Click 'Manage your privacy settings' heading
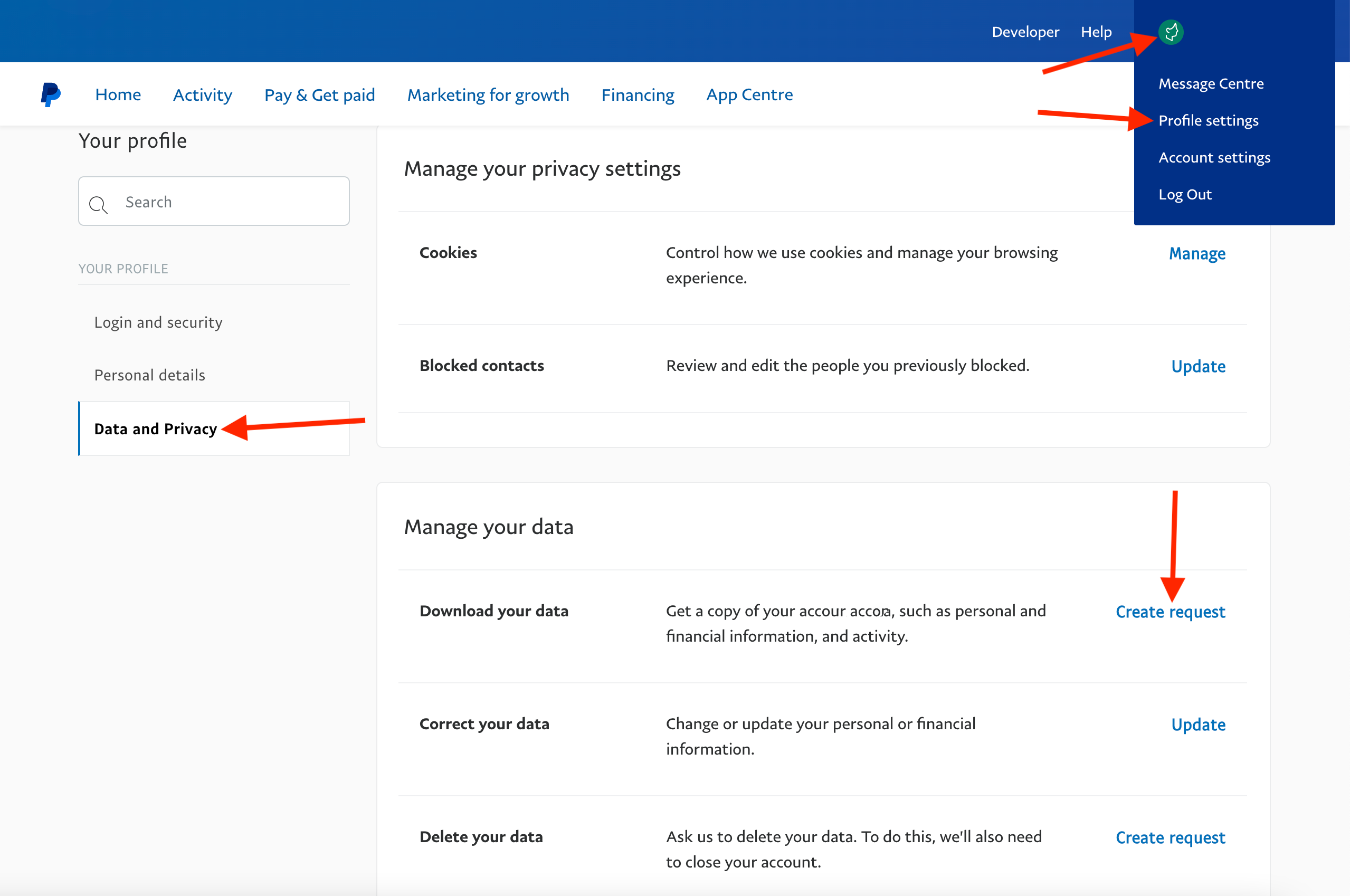 [542, 168]
